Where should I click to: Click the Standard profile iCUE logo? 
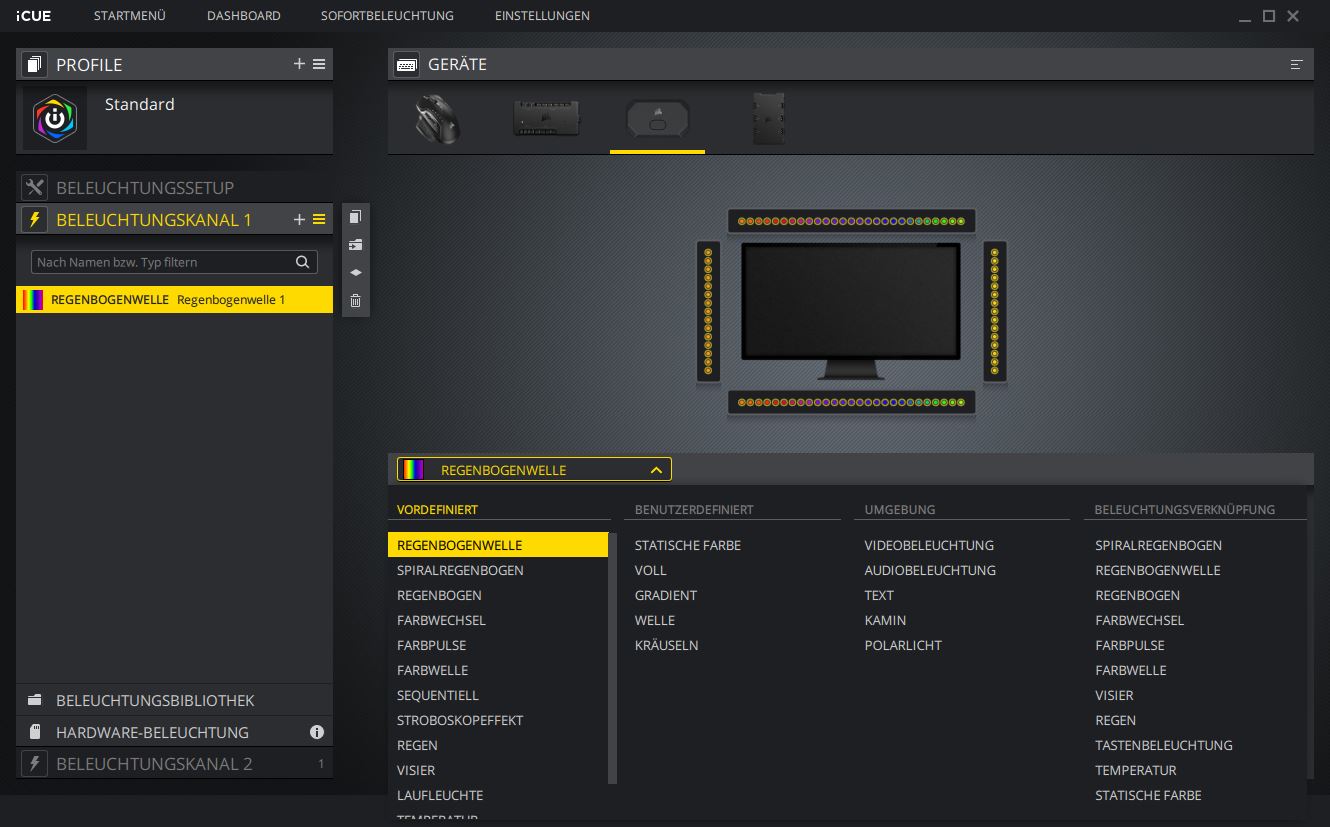[55, 118]
